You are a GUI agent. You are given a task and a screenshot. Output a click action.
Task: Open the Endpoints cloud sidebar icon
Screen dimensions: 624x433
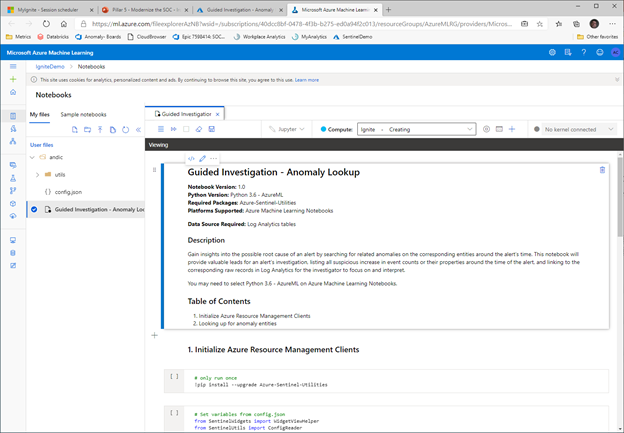click(x=13, y=216)
